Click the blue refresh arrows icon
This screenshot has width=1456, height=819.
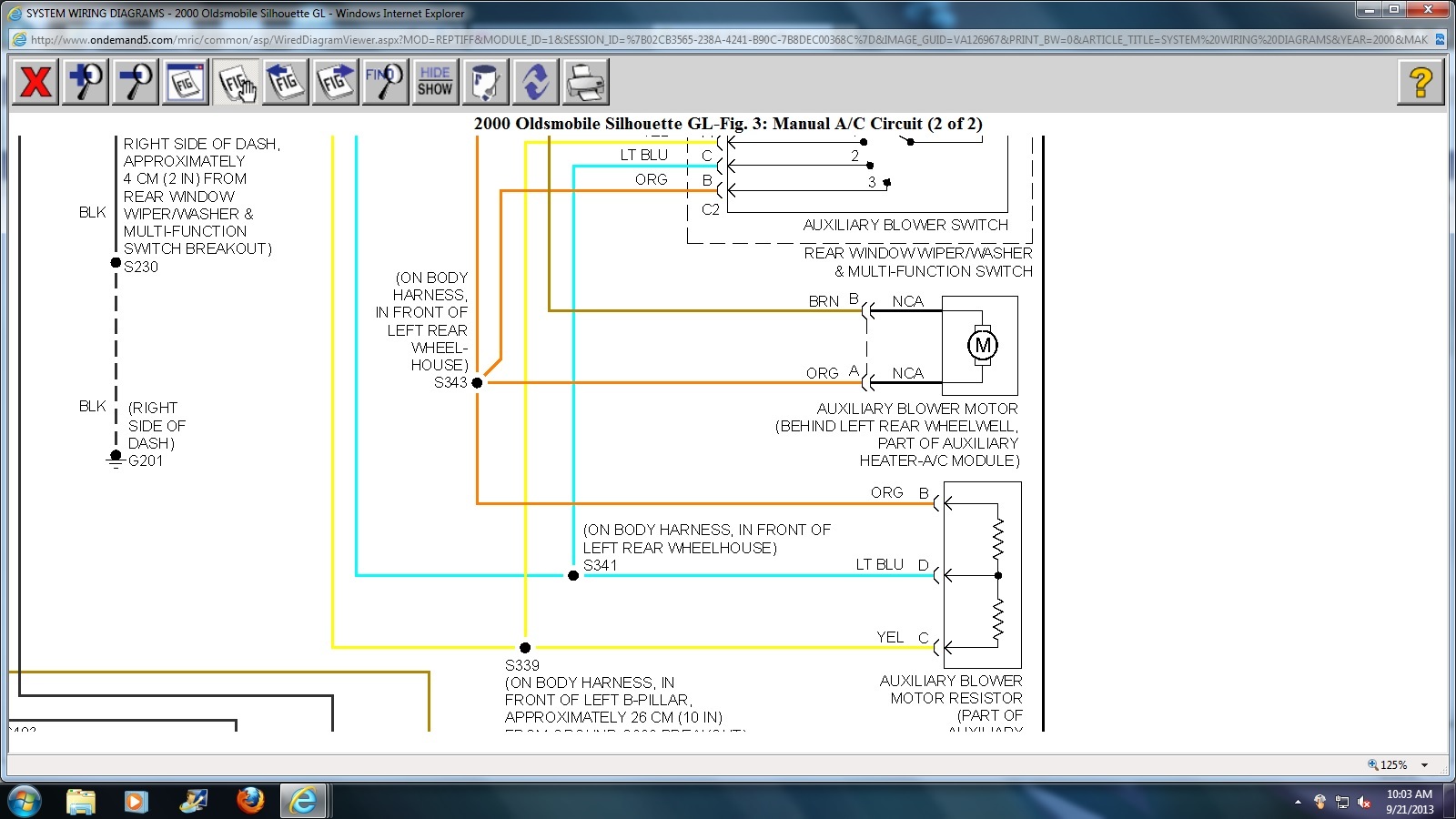tap(535, 82)
